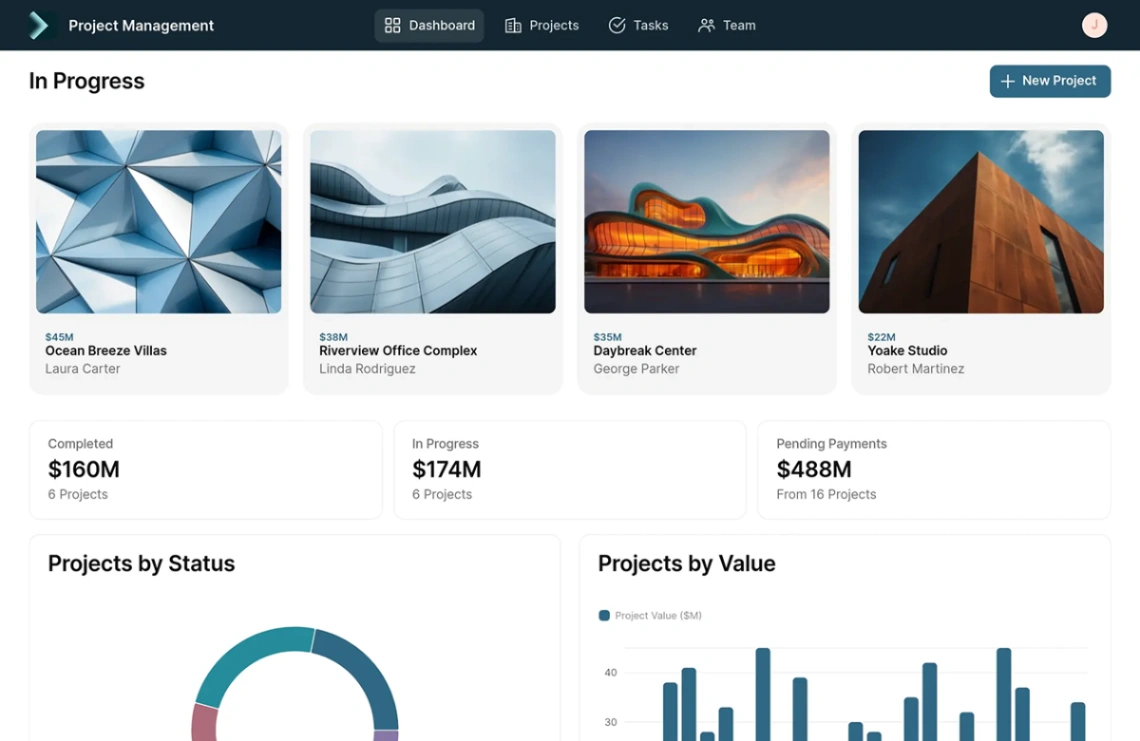Click the Pending Payments $488M amount
The image size is (1140, 741).
[x=814, y=470]
